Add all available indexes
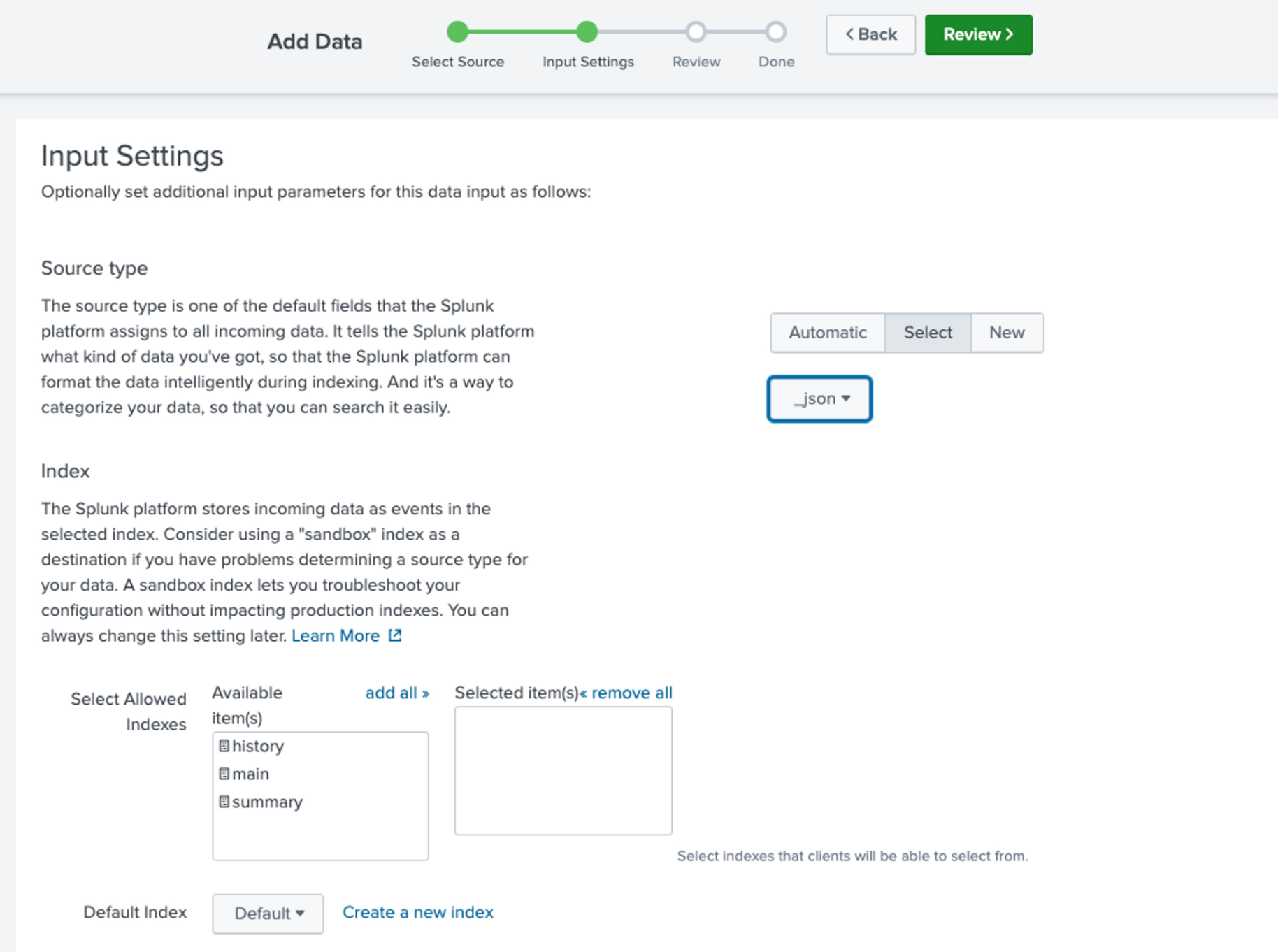1278x952 pixels. [396, 693]
